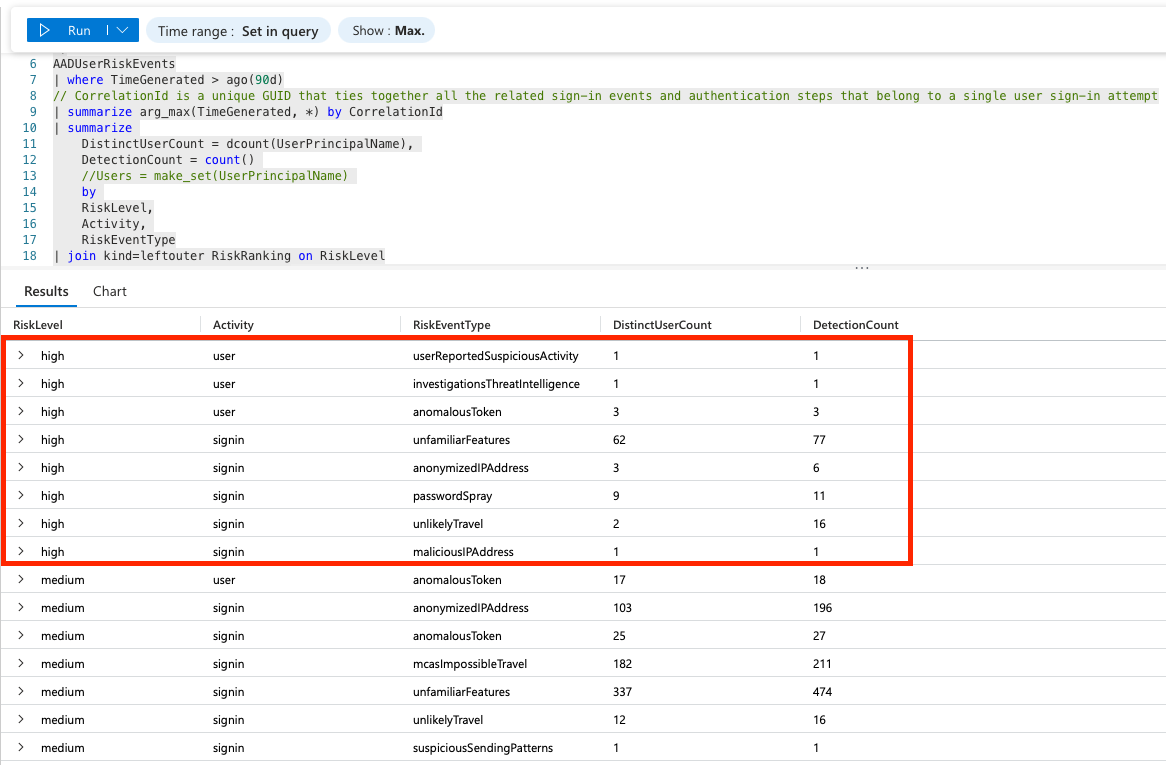
Task: Click the DistinctUserCount column header
Action: tap(661, 325)
